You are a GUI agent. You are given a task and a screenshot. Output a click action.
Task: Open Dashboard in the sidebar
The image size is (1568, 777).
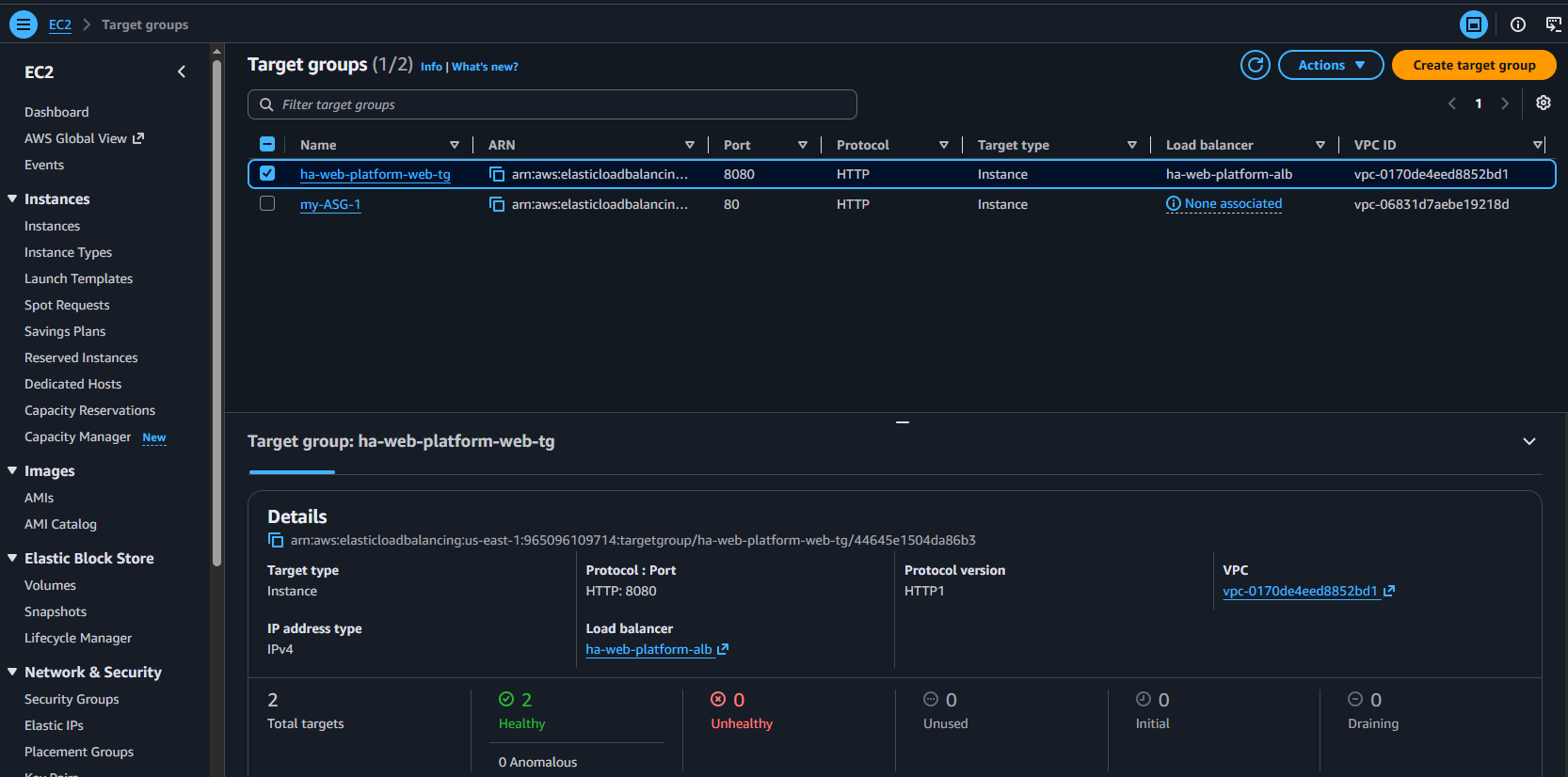coord(56,112)
